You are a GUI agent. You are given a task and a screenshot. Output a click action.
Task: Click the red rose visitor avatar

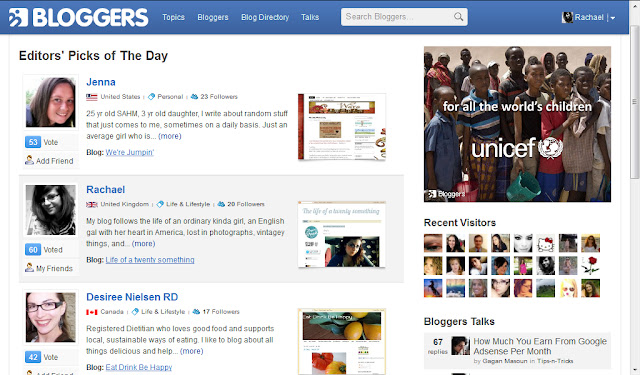pos(590,266)
